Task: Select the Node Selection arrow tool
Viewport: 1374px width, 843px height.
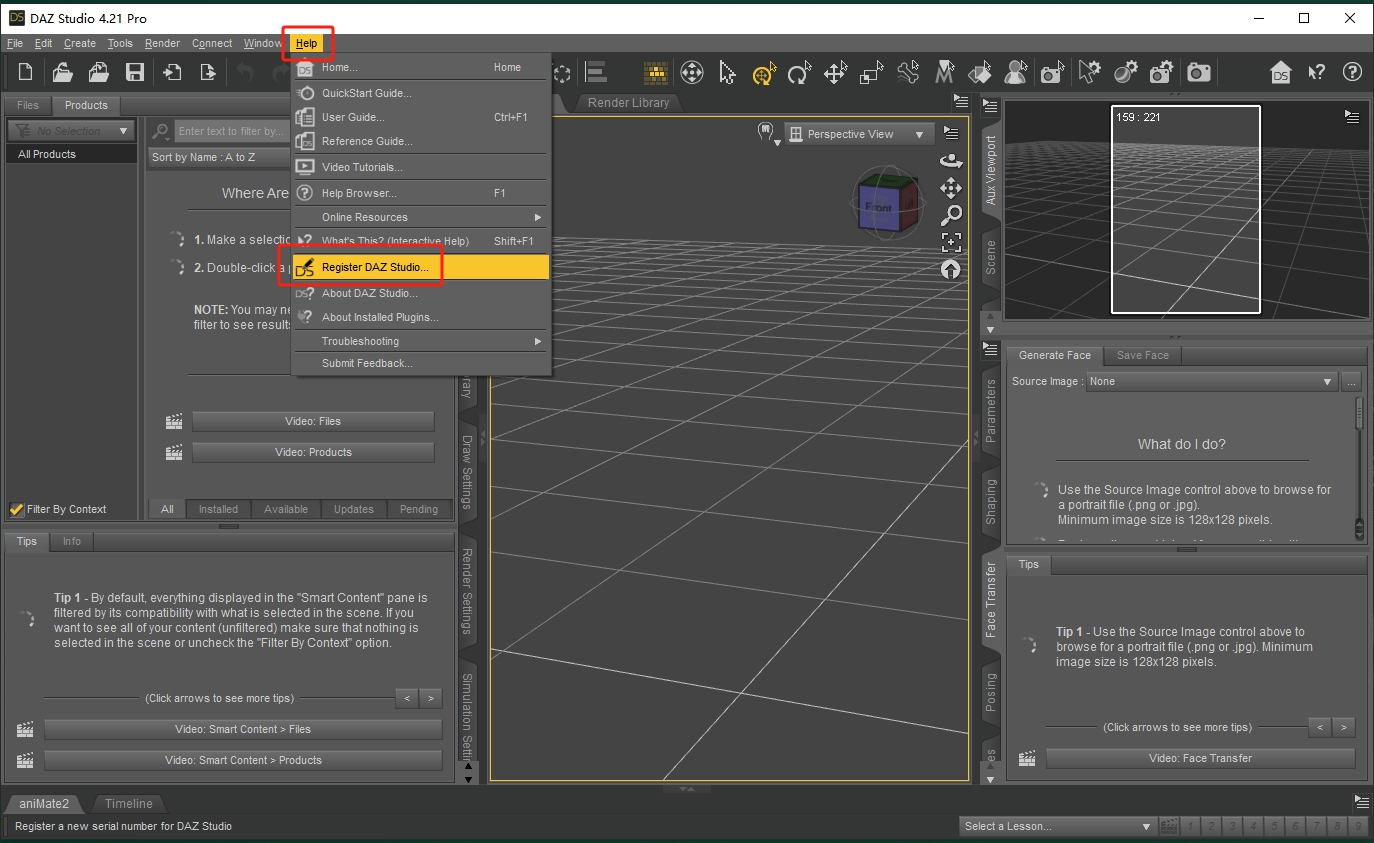Action: tap(727, 72)
